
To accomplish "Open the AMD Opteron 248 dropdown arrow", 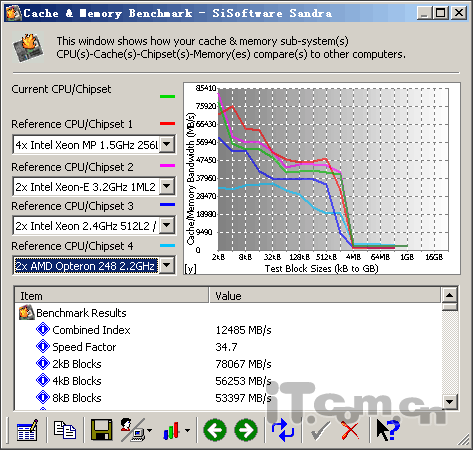I will [x=167, y=266].
